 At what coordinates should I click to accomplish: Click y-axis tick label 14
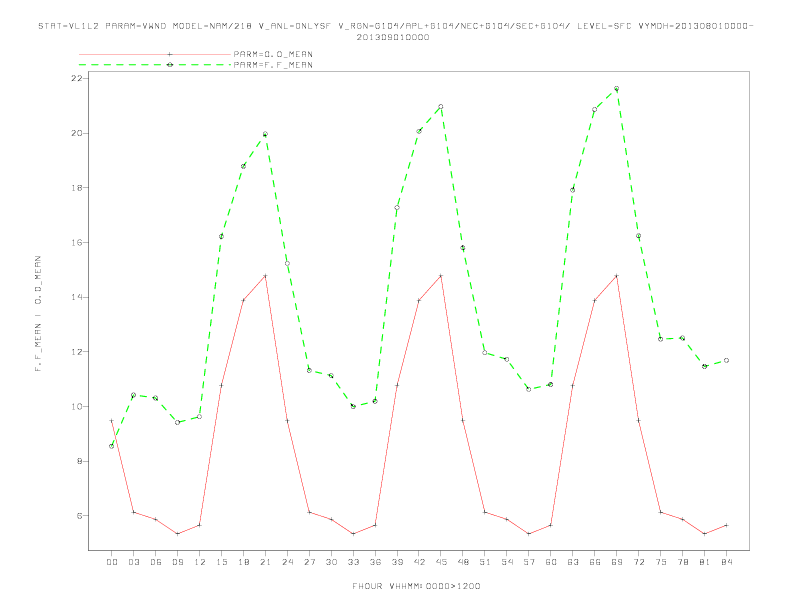pos(77,297)
